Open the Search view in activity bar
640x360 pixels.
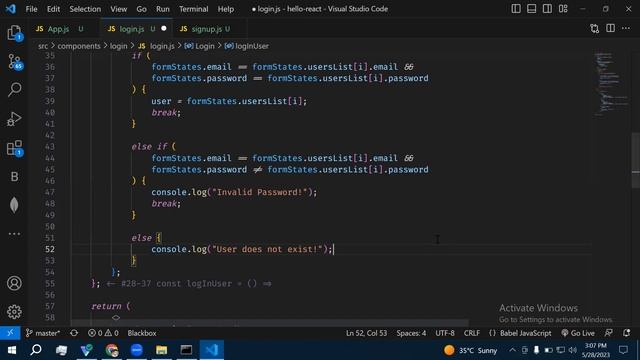14,89
